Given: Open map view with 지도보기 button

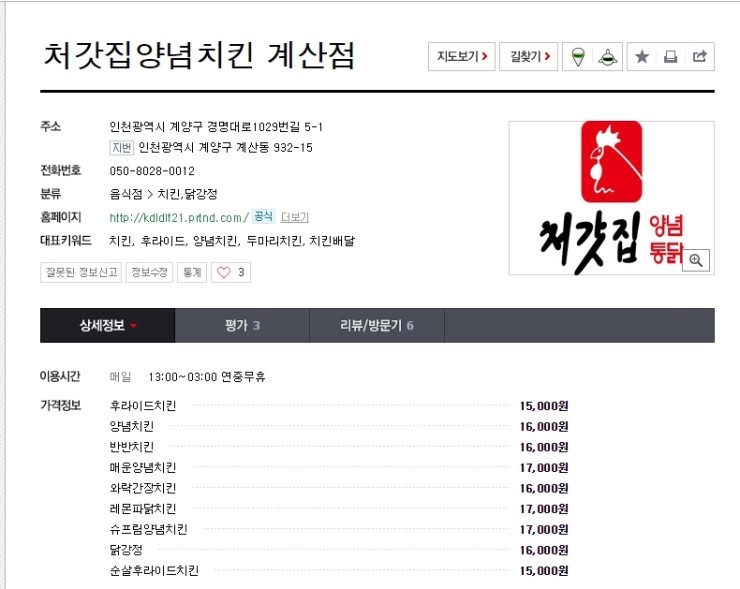Looking at the screenshot, I should (x=462, y=57).
